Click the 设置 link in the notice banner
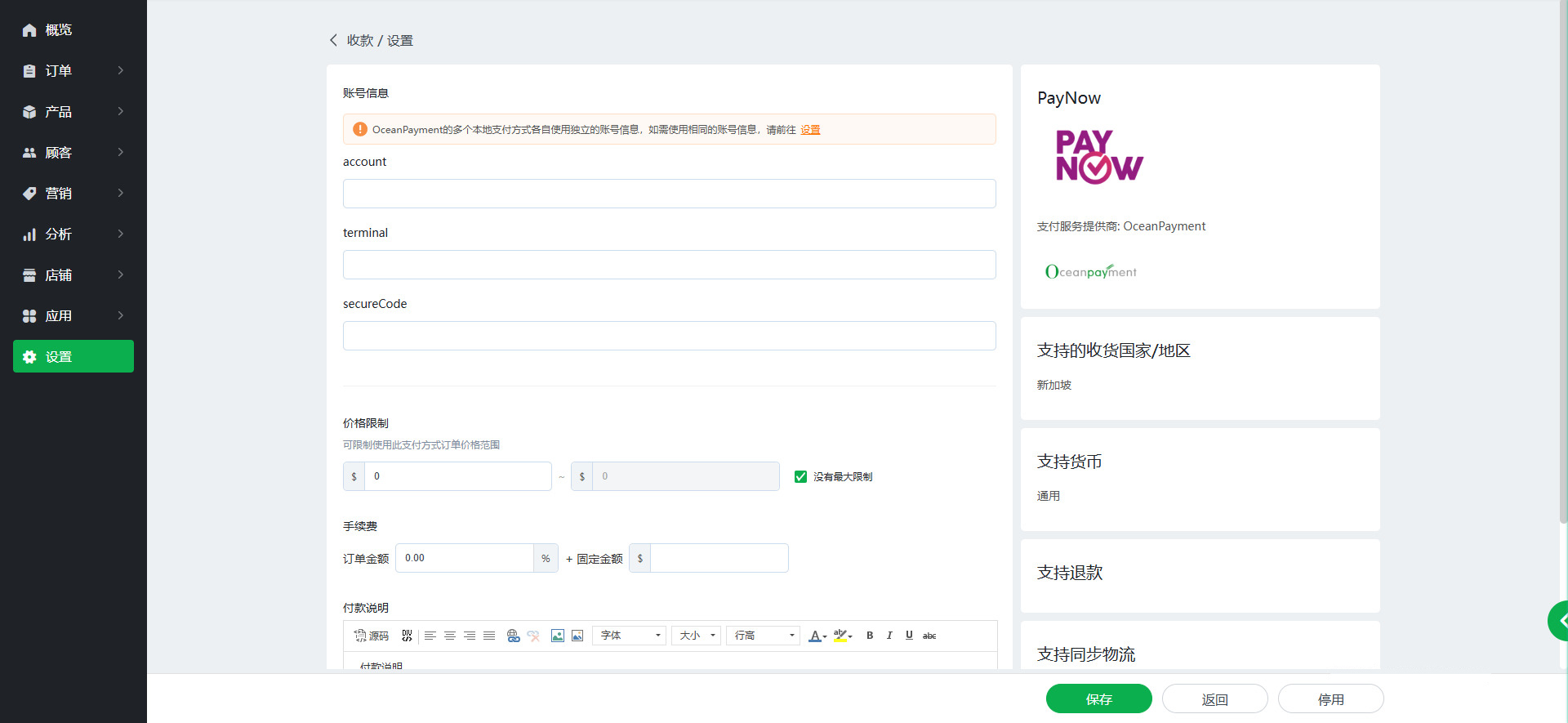 [810, 130]
